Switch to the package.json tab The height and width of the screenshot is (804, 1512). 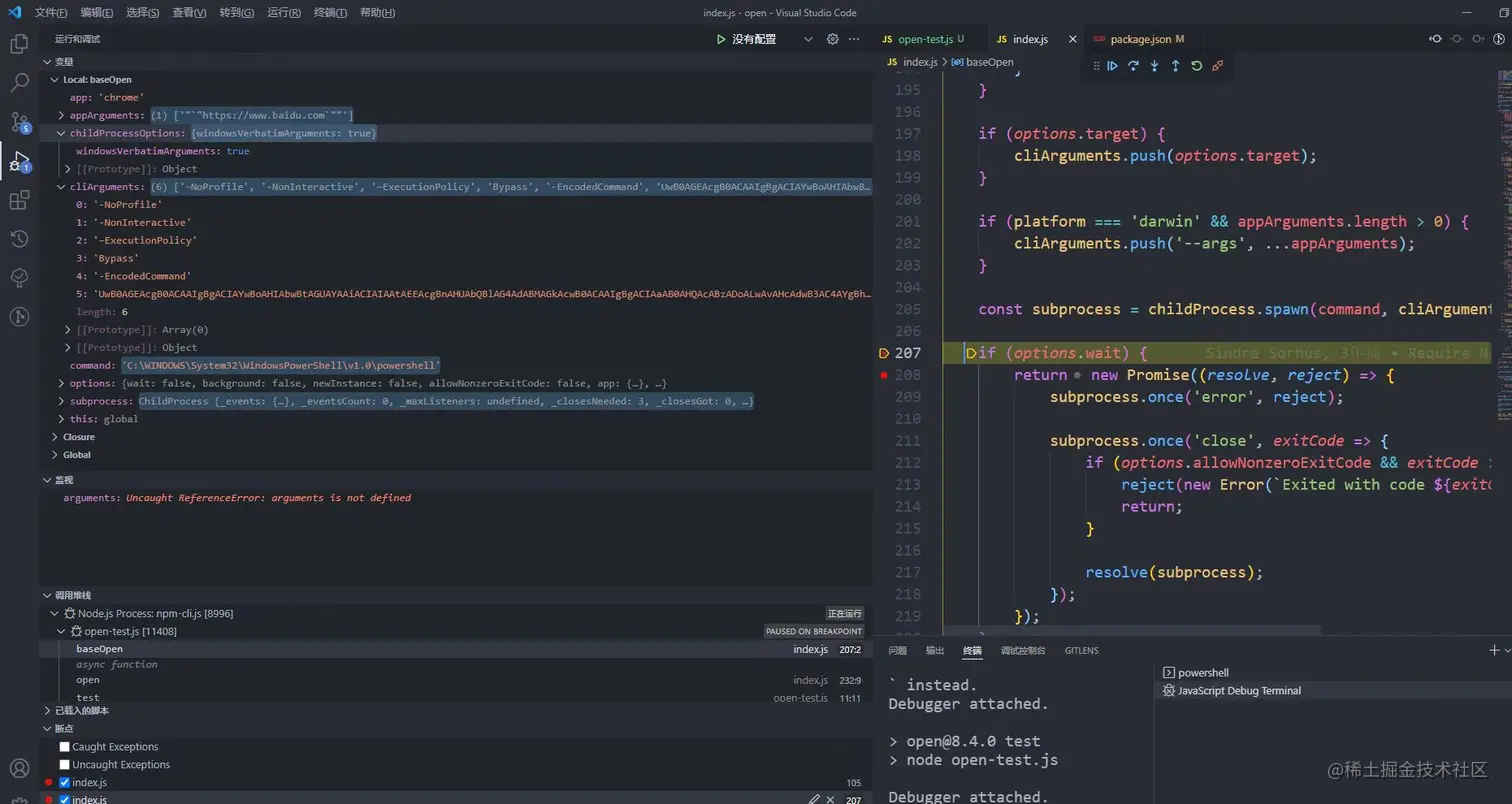pos(1140,39)
